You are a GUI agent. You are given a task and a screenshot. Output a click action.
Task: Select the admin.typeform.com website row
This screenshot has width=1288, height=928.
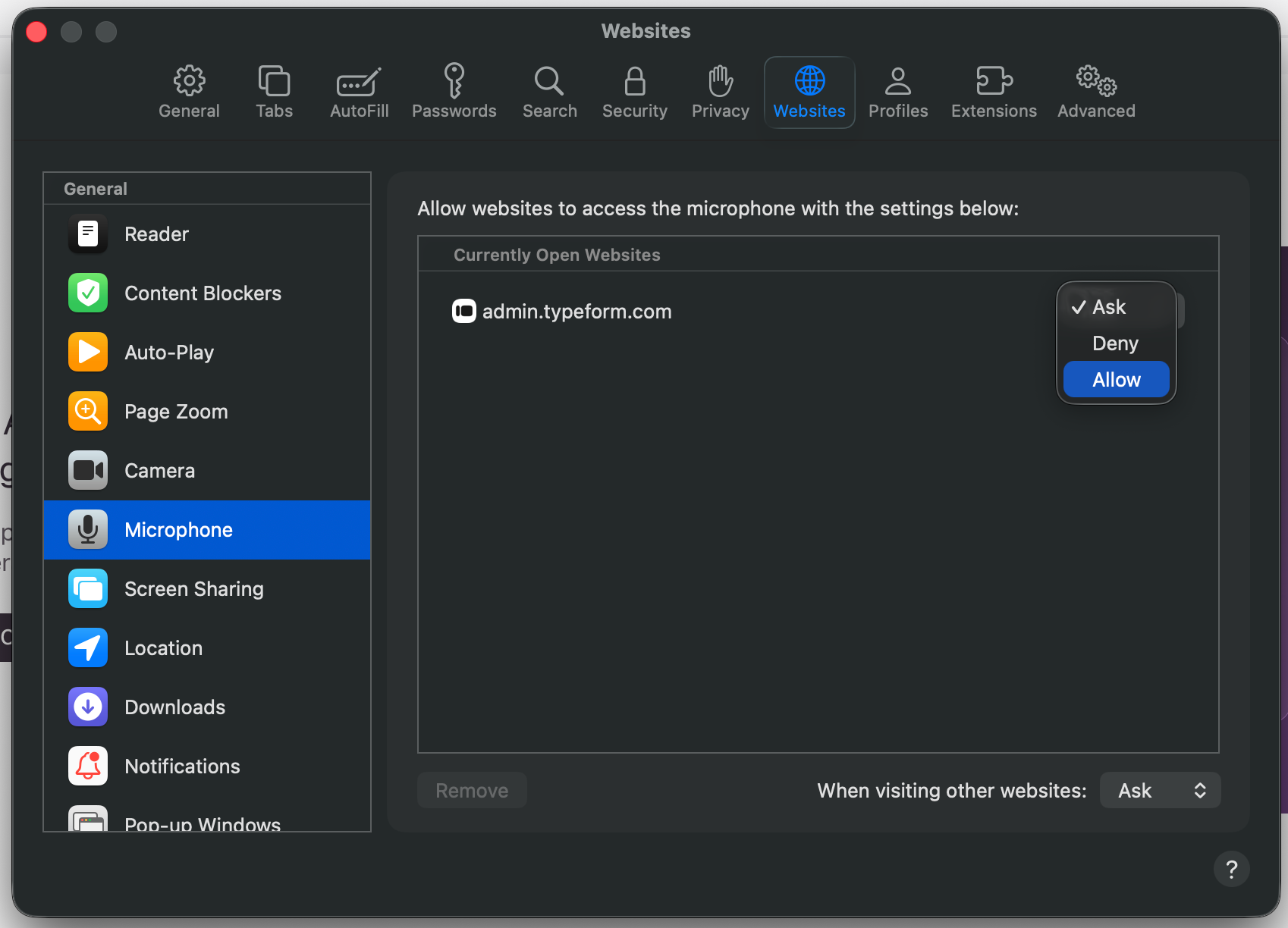818,312
